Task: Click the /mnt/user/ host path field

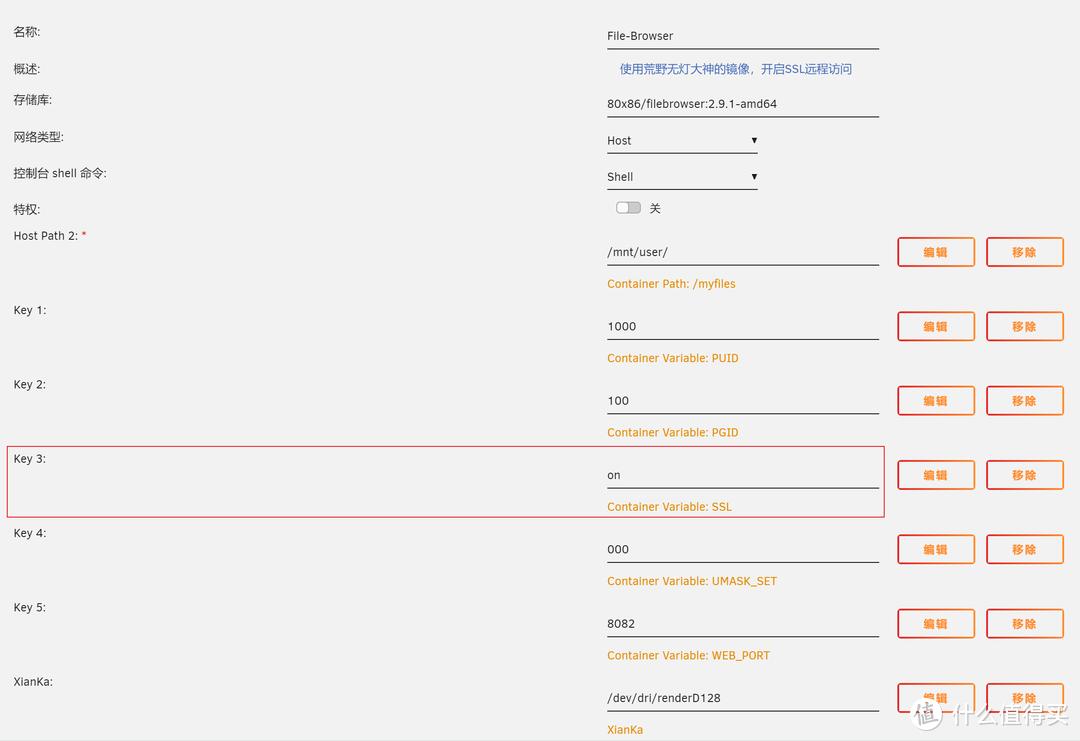Action: [742, 252]
